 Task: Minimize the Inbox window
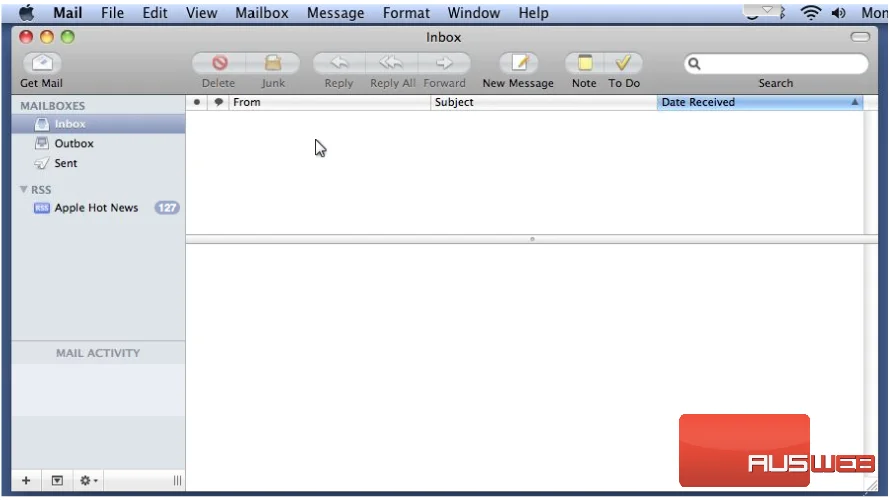[47, 37]
